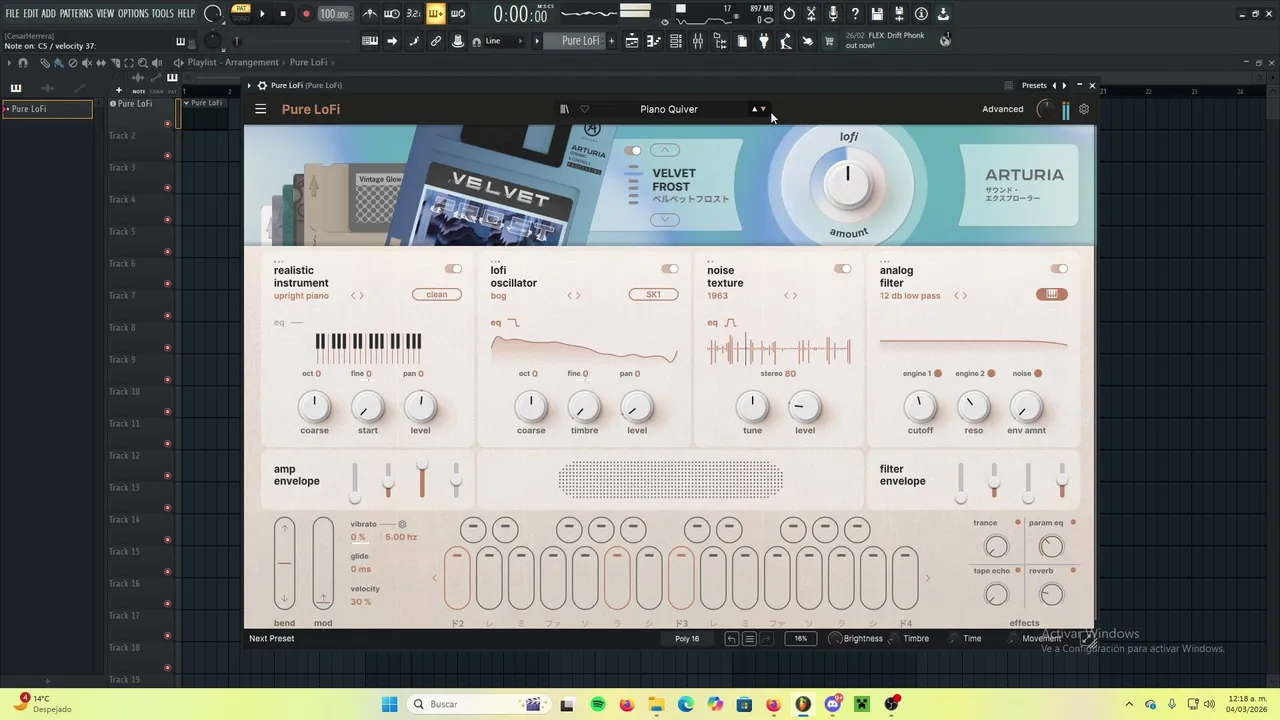Toggle the noise texture on/off switch
The image size is (1280, 720).
point(843,269)
